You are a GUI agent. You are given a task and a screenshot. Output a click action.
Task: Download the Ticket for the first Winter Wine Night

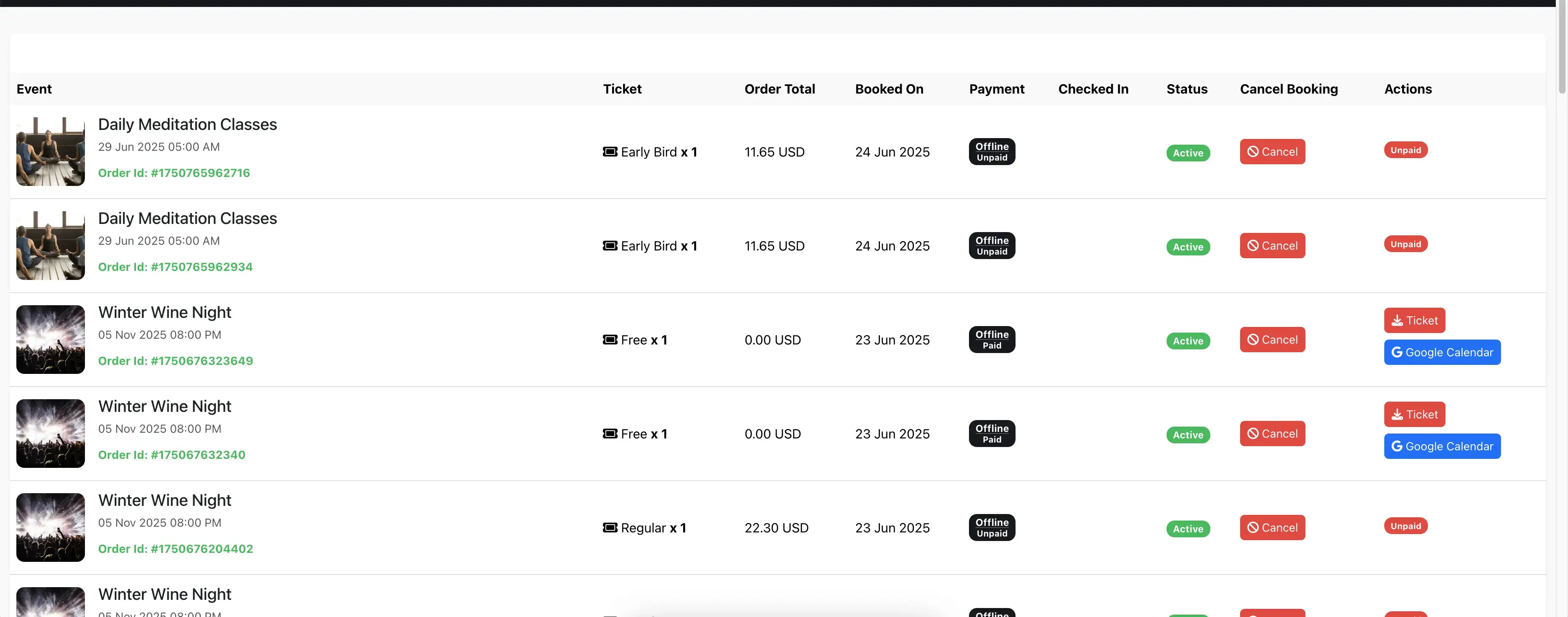[1414, 320]
